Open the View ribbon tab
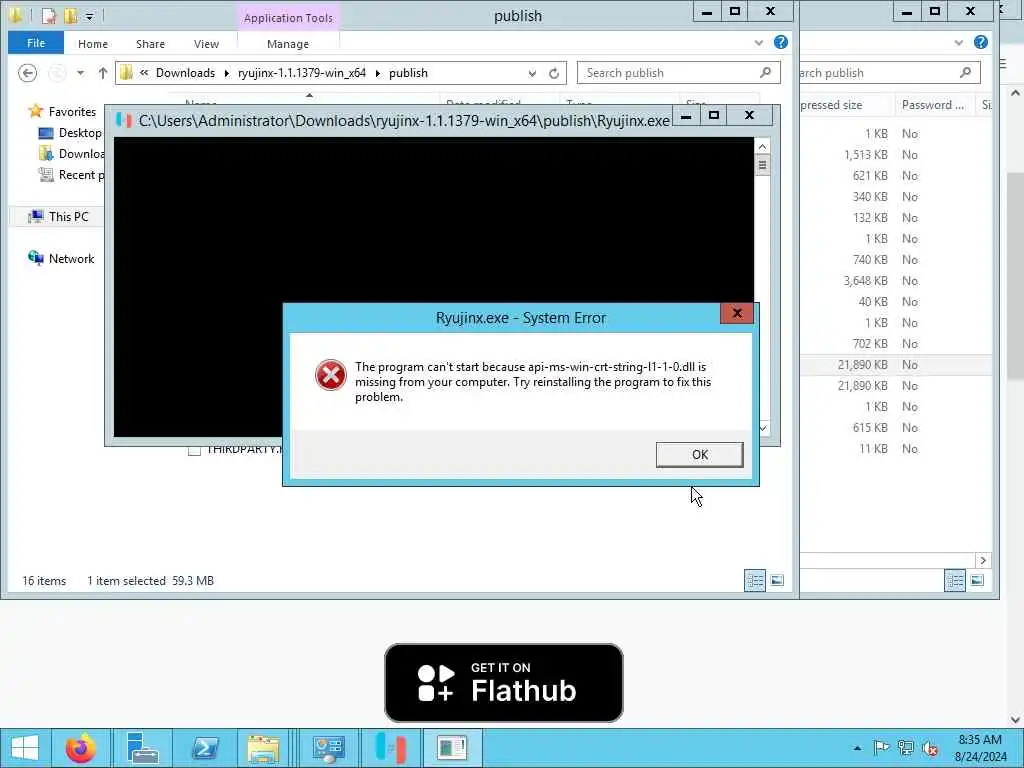Image resolution: width=1024 pixels, height=768 pixels. coord(206,44)
